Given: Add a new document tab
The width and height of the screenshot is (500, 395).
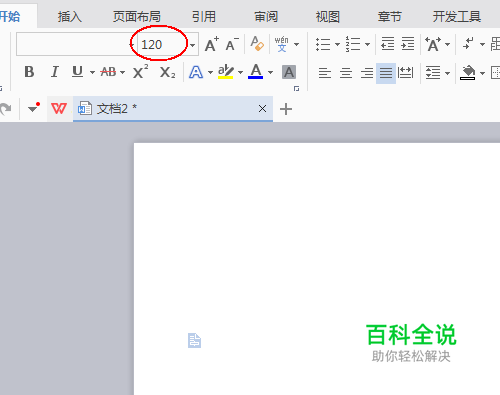Looking at the screenshot, I should (x=286, y=109).
